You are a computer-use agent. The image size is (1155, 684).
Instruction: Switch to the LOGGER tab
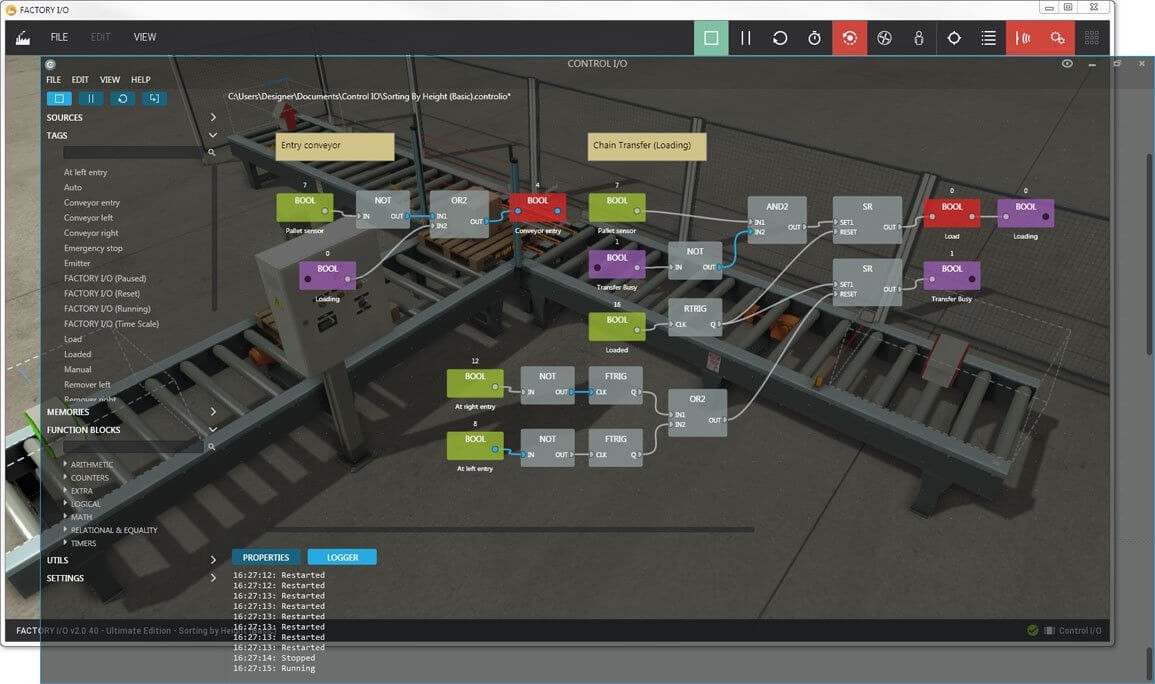[342, 557]
